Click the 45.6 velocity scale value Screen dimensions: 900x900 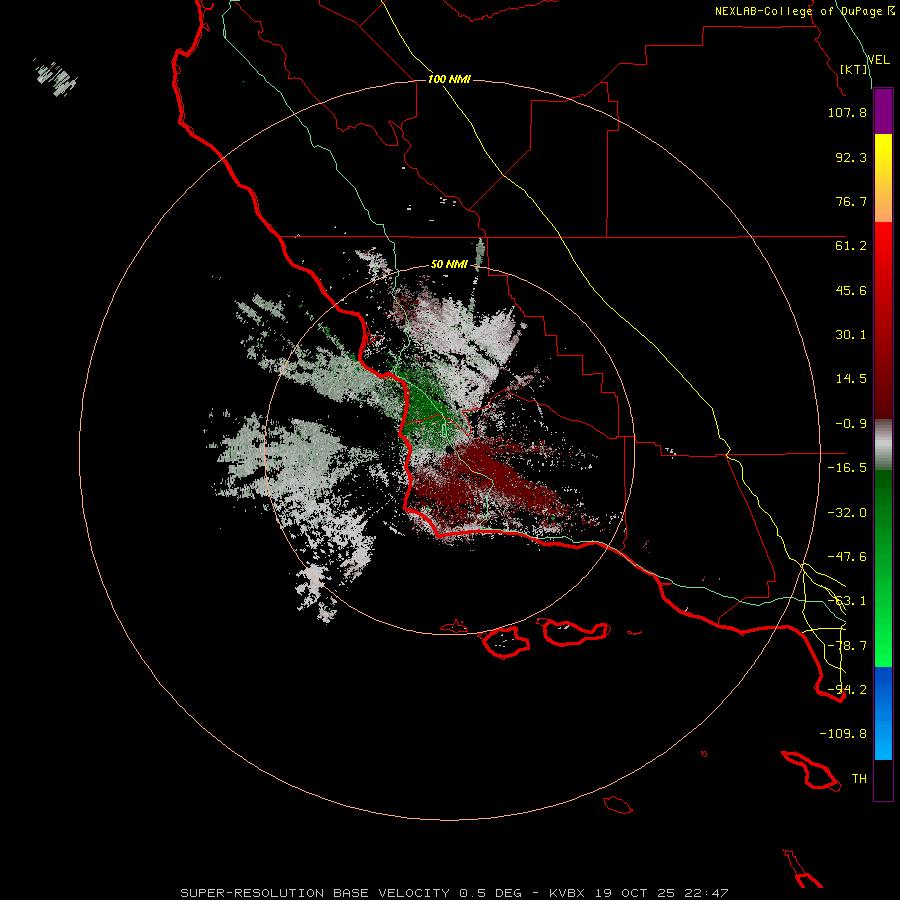(x=851, y=290)
